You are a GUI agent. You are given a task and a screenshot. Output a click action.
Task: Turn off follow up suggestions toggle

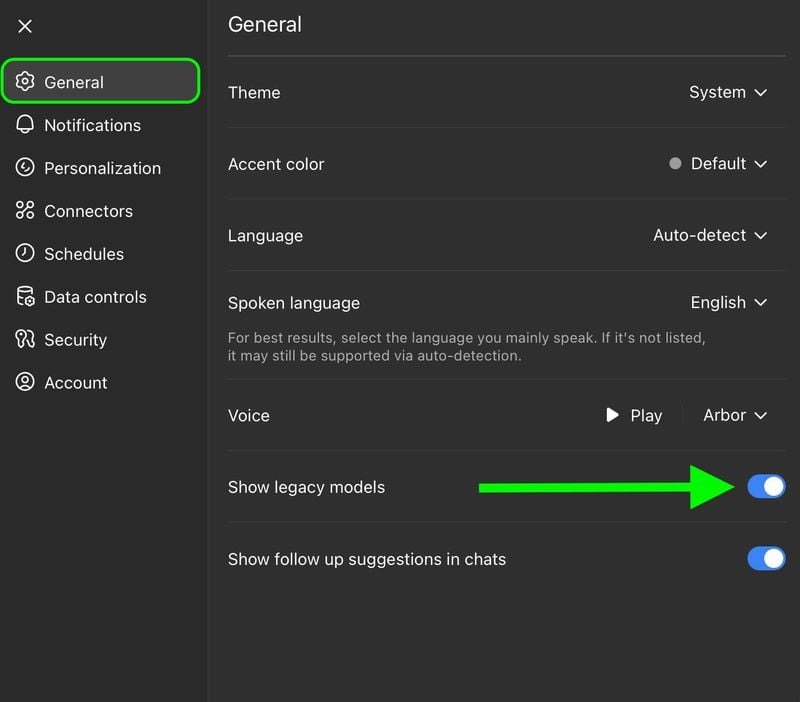[766, 559]
